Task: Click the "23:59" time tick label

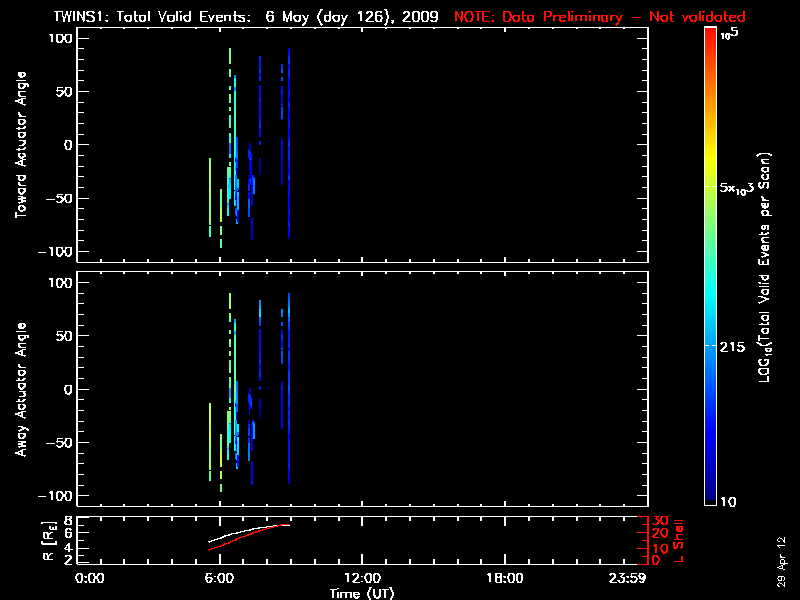Action: (627, 578)
